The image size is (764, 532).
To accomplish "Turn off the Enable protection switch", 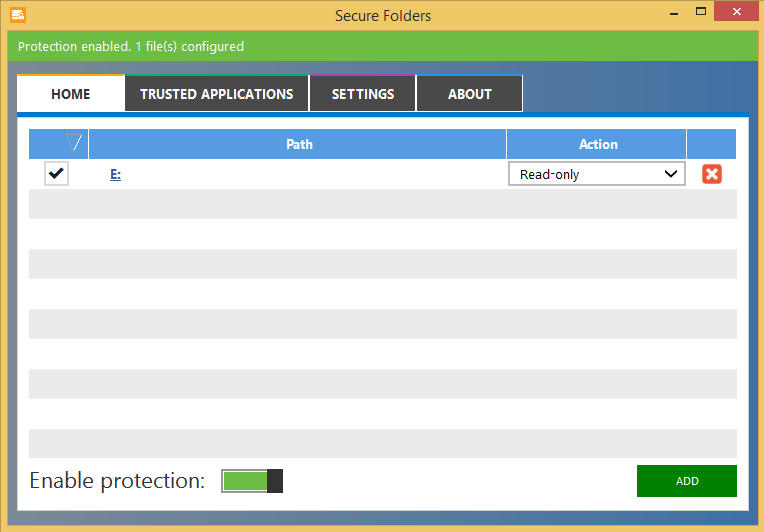I will coord(252,481).
